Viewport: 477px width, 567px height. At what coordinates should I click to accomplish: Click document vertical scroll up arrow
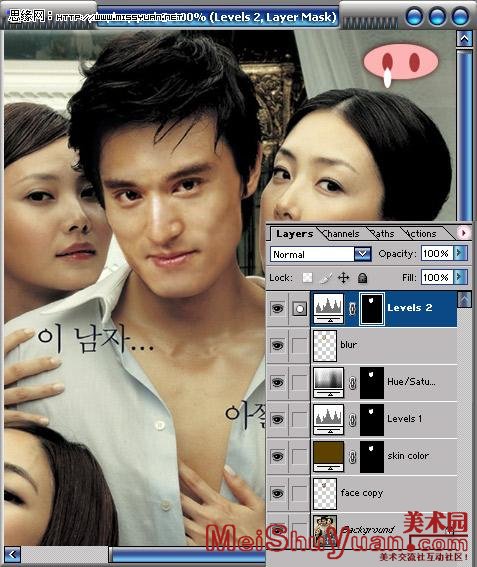tap(464, 38)
